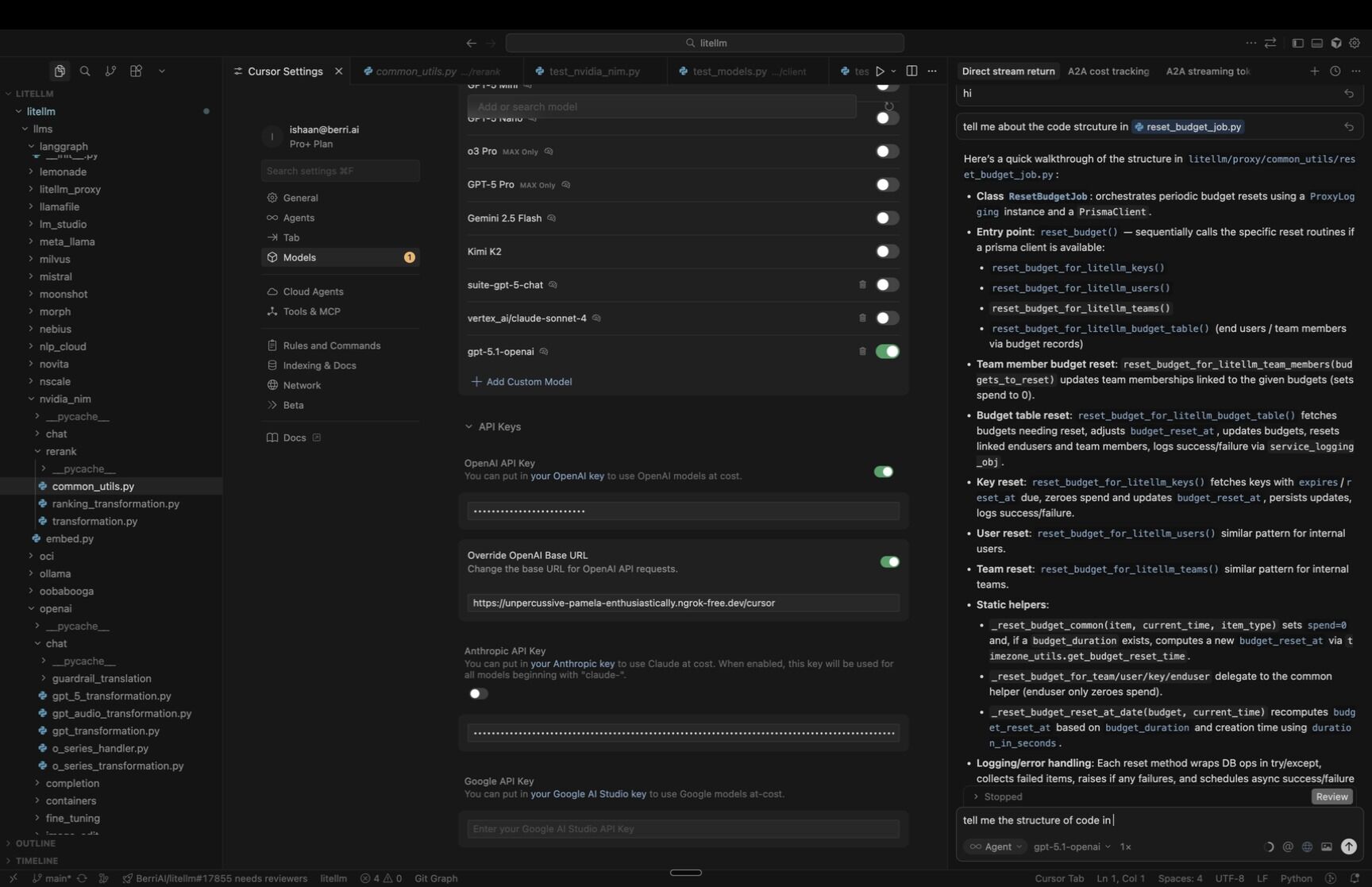Open the Agent mode dropdown
Screen dimensions: 1372x887
pos(996,847)
